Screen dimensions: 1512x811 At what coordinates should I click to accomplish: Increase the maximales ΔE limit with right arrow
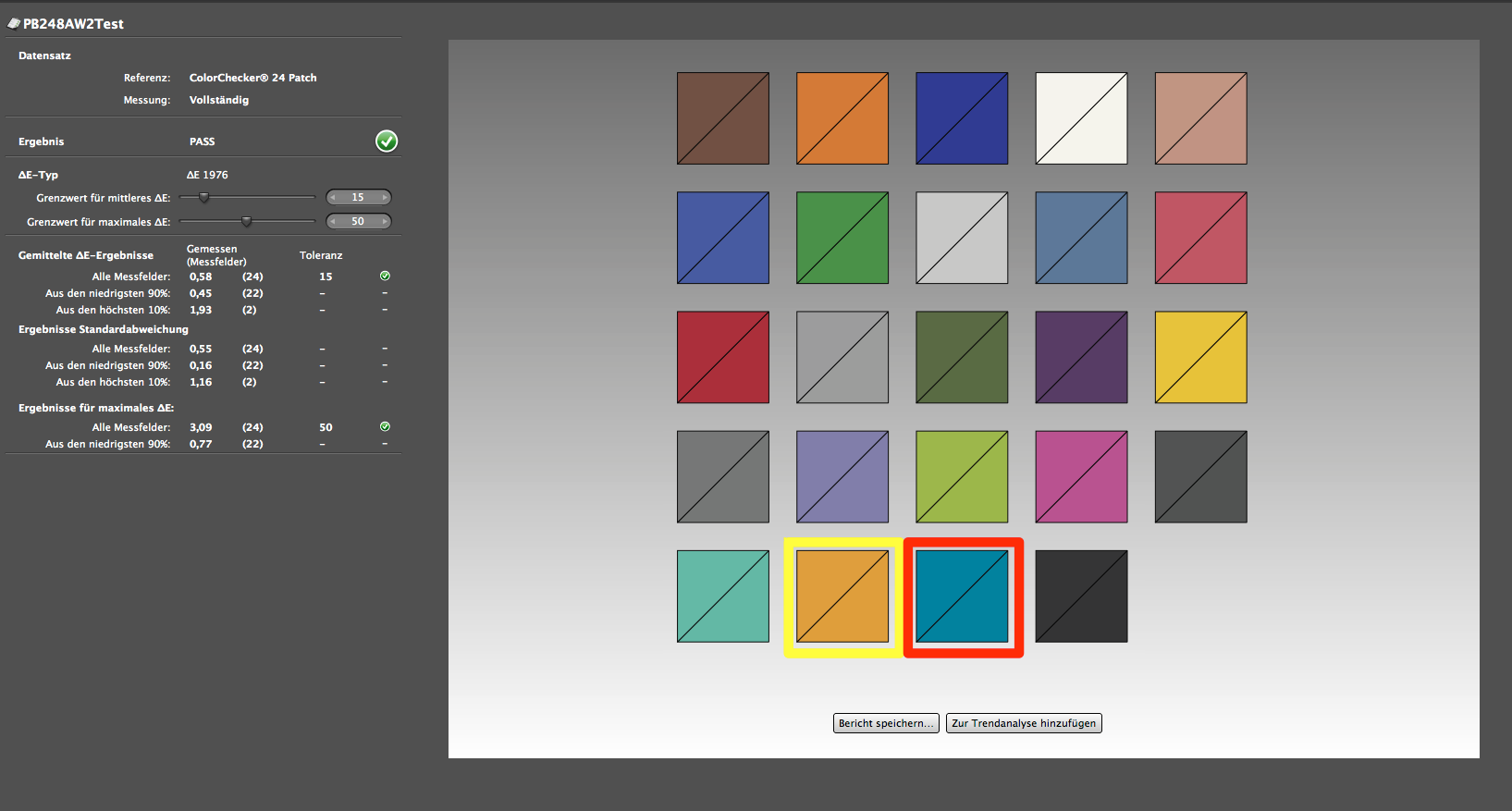click(x=385, y=221)
